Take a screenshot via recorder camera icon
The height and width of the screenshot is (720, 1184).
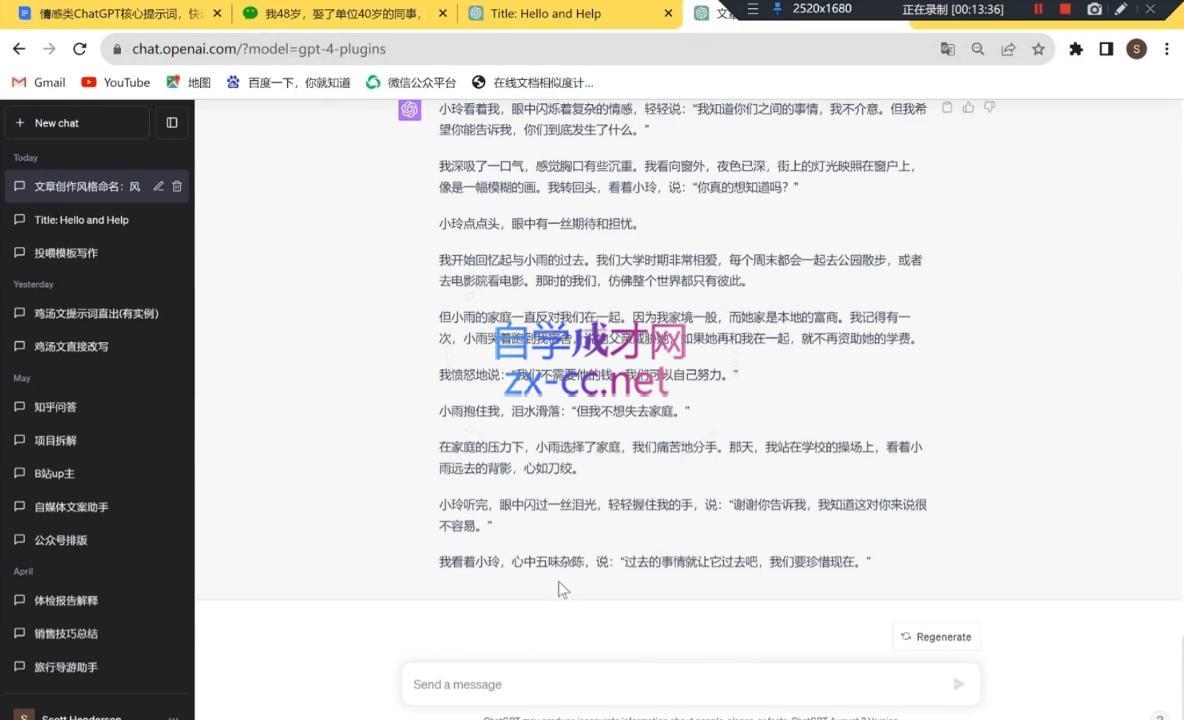[x=1095, y=9]
